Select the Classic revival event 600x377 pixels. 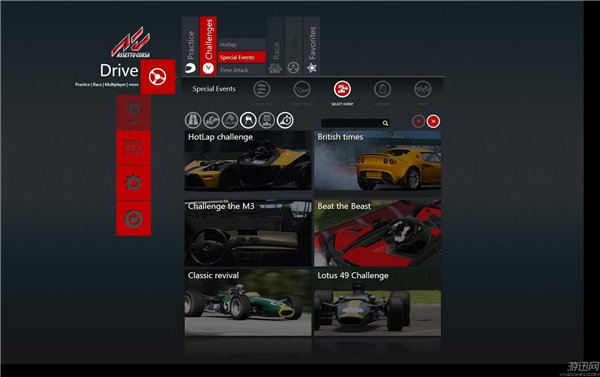pos(248,302)
